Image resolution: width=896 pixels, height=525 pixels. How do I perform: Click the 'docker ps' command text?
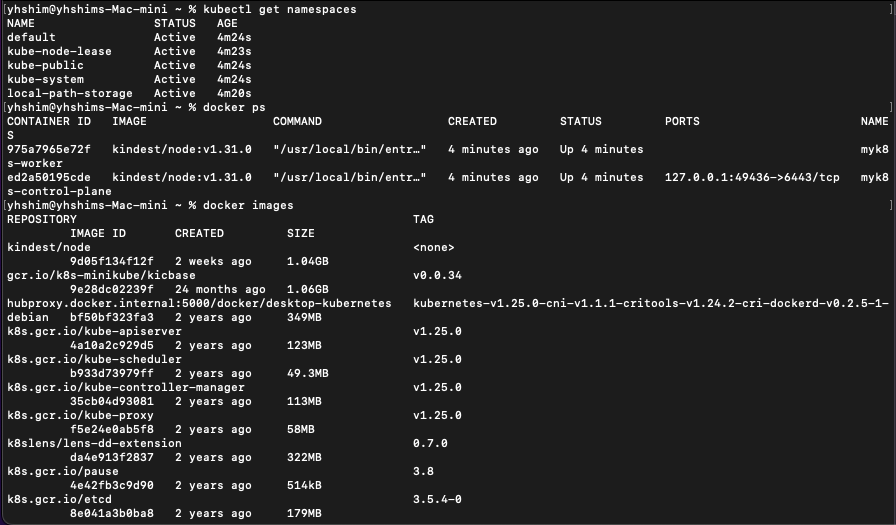(234, 107)
